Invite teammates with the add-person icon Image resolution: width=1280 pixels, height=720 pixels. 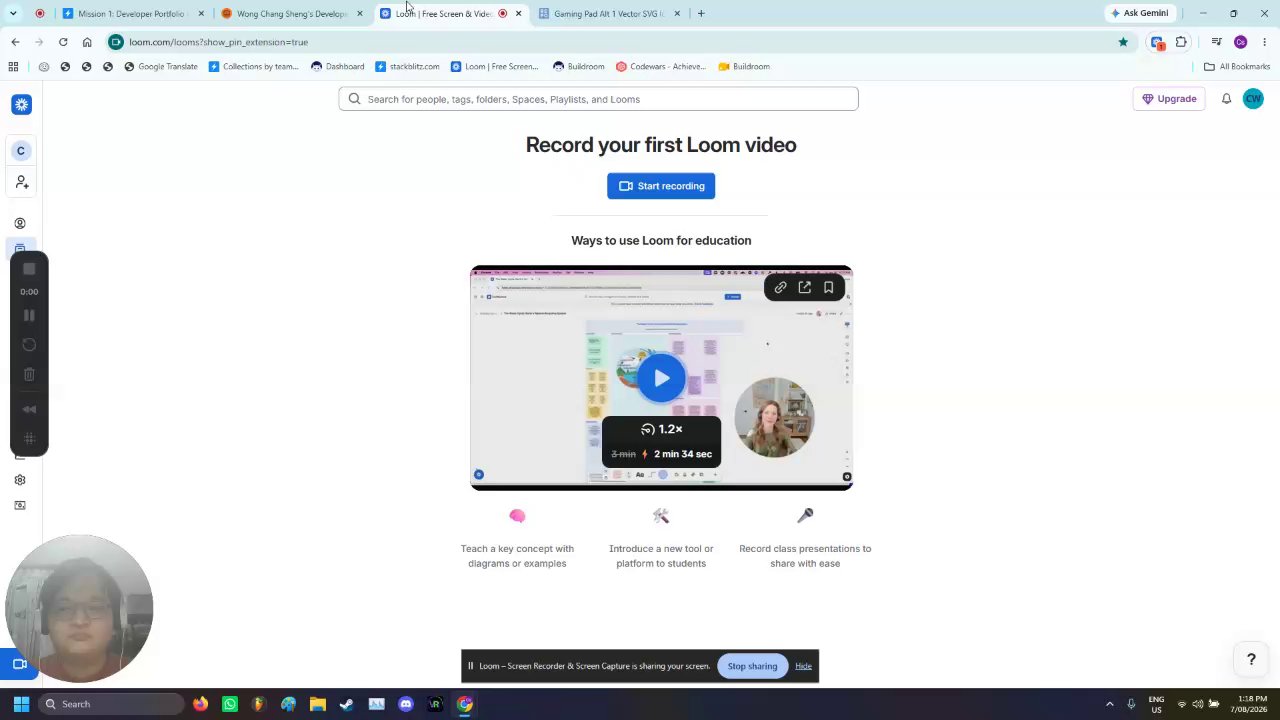pos(21,182)
